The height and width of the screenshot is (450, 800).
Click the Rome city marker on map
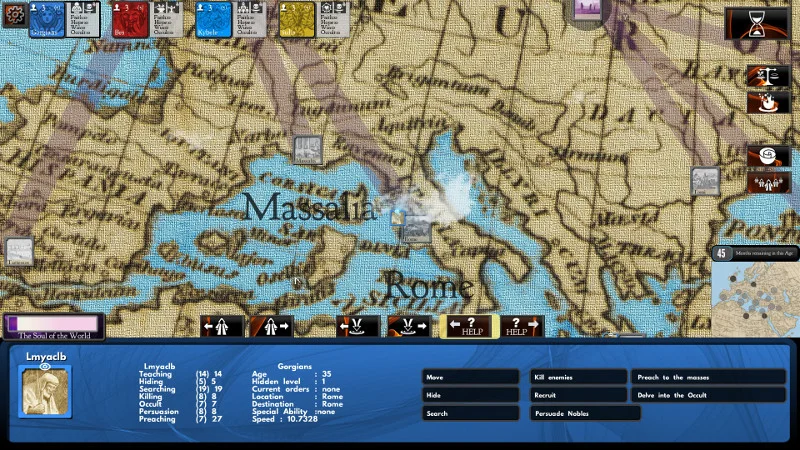pos(418,230)
